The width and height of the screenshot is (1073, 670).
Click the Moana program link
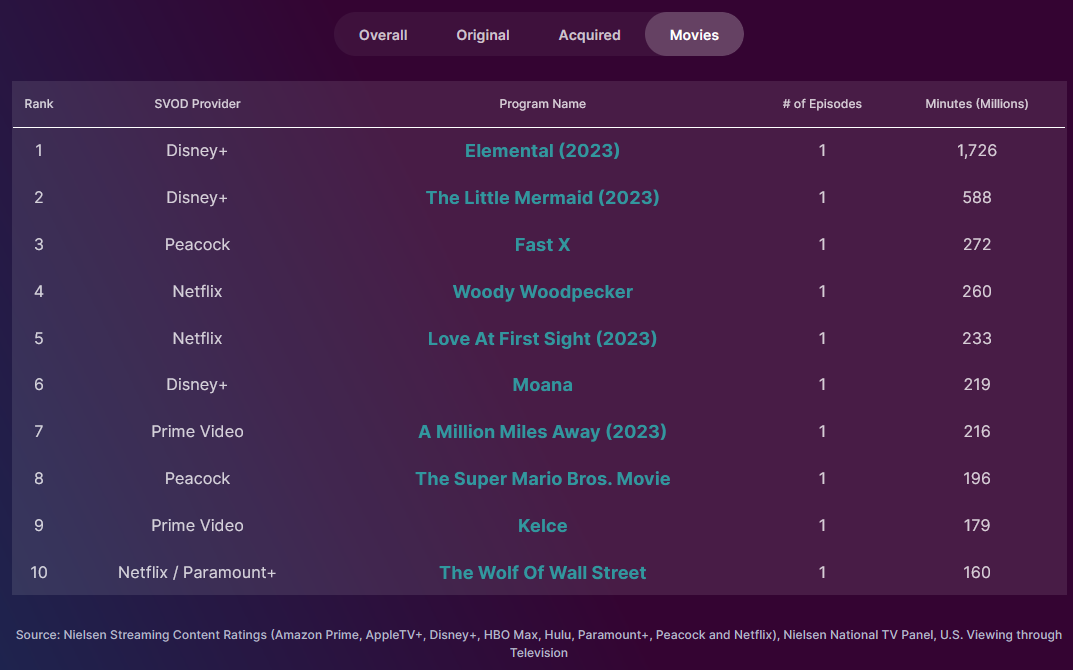(542, 385)
